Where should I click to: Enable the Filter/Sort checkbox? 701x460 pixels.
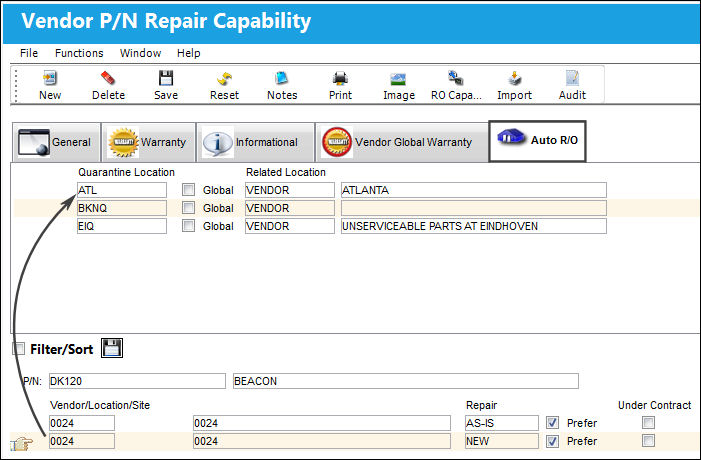(x=18, y=348)
